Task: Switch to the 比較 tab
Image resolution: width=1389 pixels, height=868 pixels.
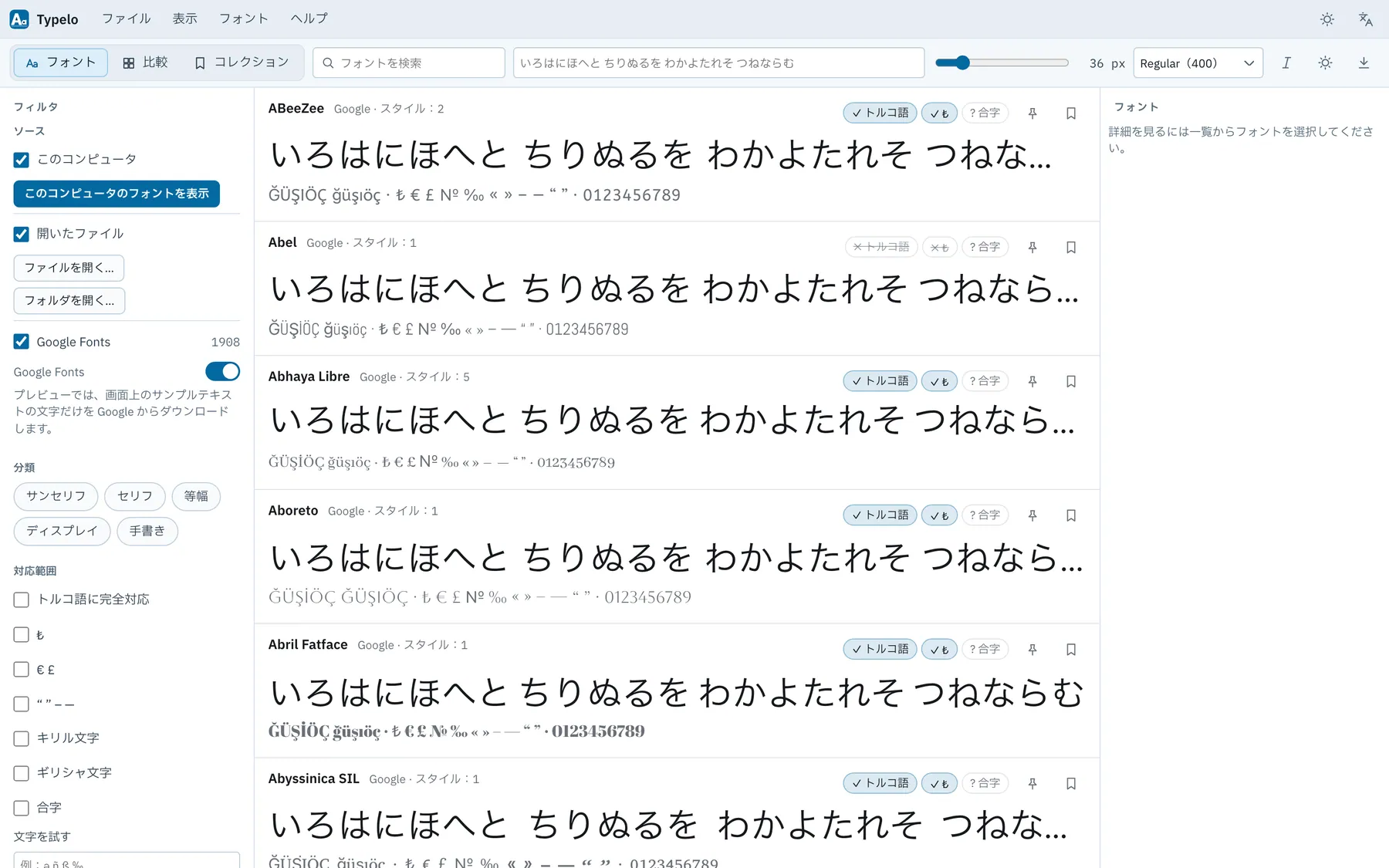Action: (x=146, y=62)
